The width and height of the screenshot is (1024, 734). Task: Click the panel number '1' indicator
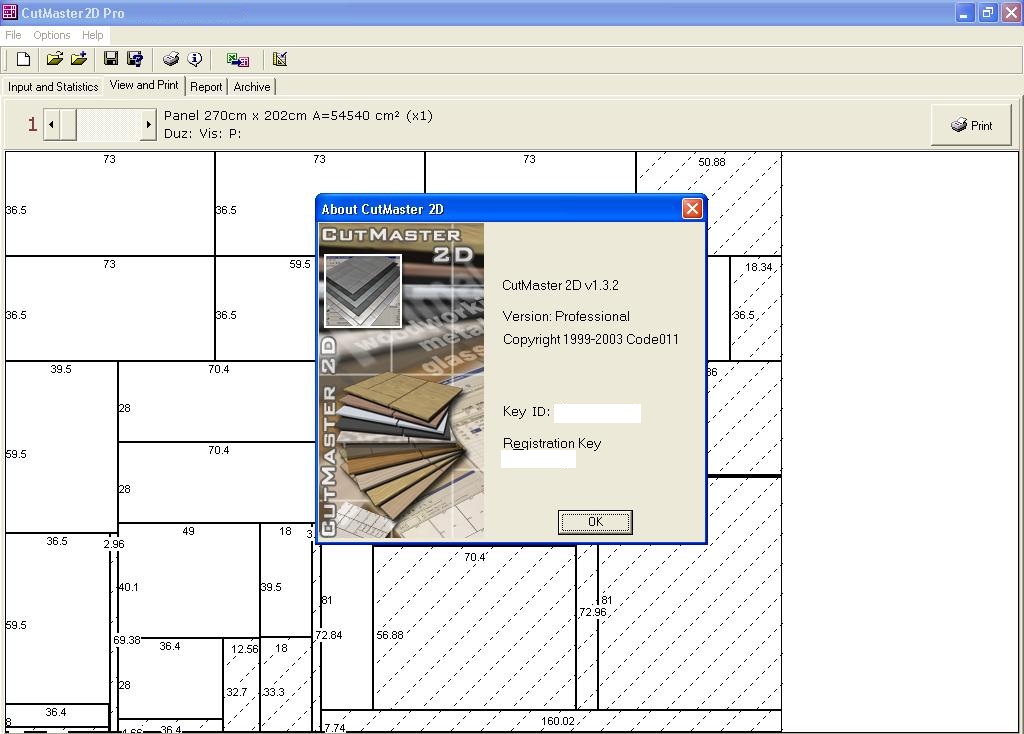point(32,124)
